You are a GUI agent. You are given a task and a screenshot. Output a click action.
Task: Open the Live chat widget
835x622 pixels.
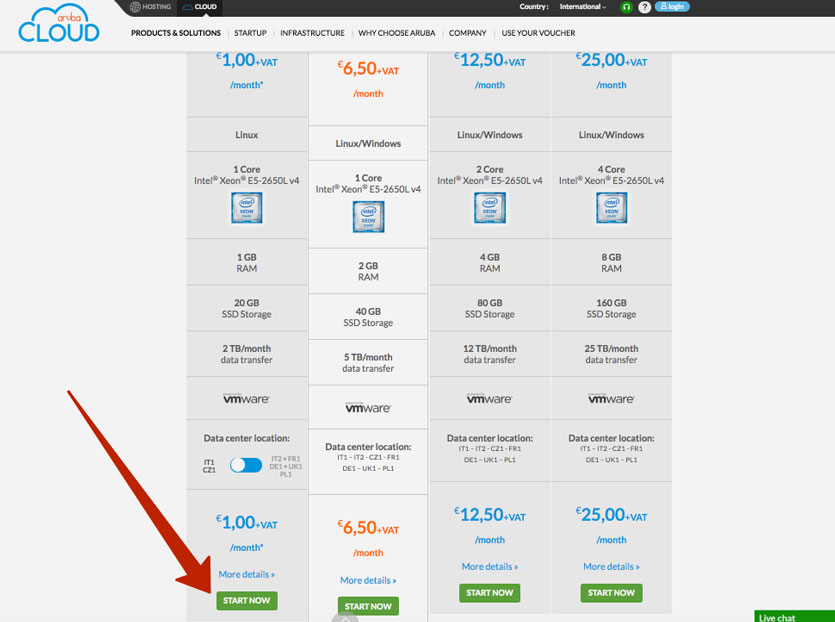pos(795,616)
